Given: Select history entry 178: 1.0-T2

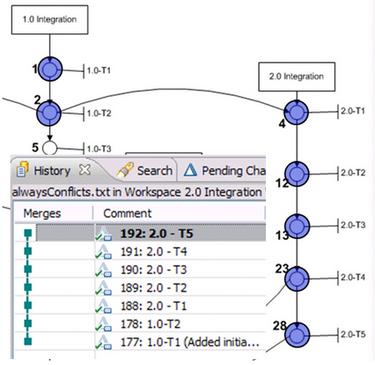Looking at the screenshot, I should 150,324.
